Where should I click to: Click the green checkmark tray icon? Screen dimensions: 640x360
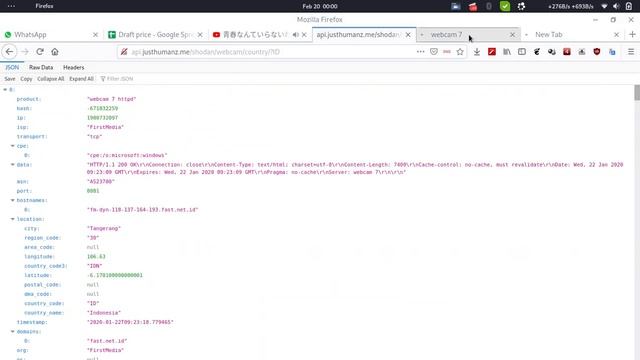click(505, 6)
